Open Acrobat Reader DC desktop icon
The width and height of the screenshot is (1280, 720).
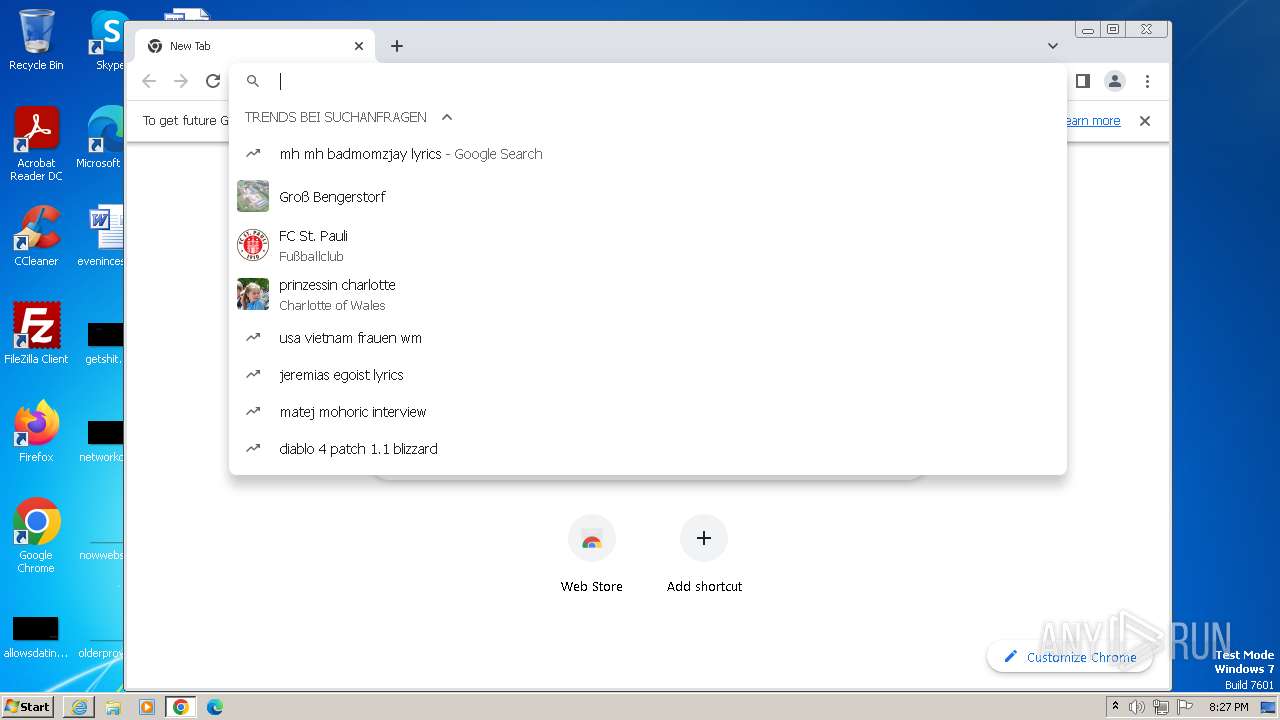(x=36, y=144)
